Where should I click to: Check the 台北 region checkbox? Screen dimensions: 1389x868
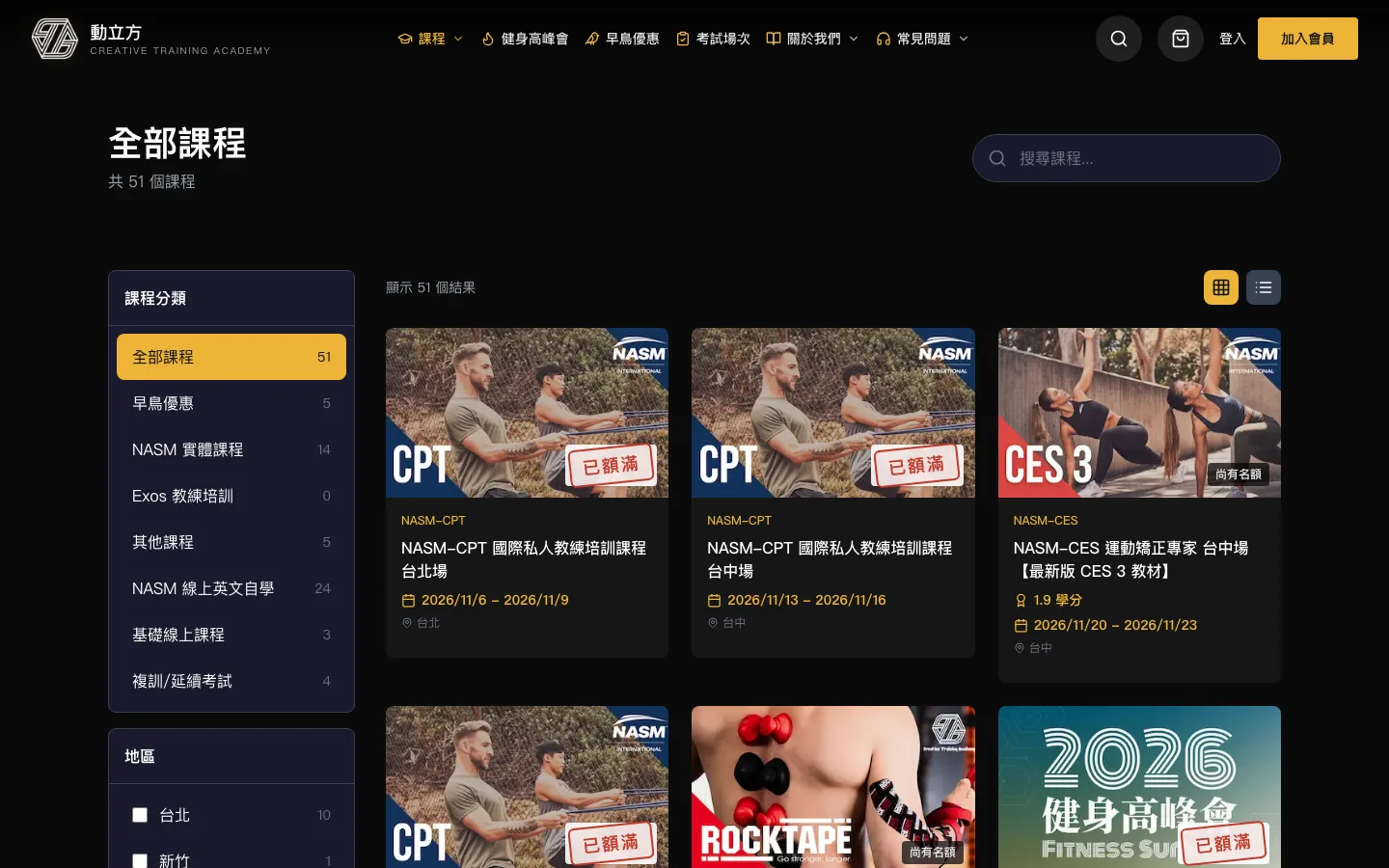coord(140,815)
